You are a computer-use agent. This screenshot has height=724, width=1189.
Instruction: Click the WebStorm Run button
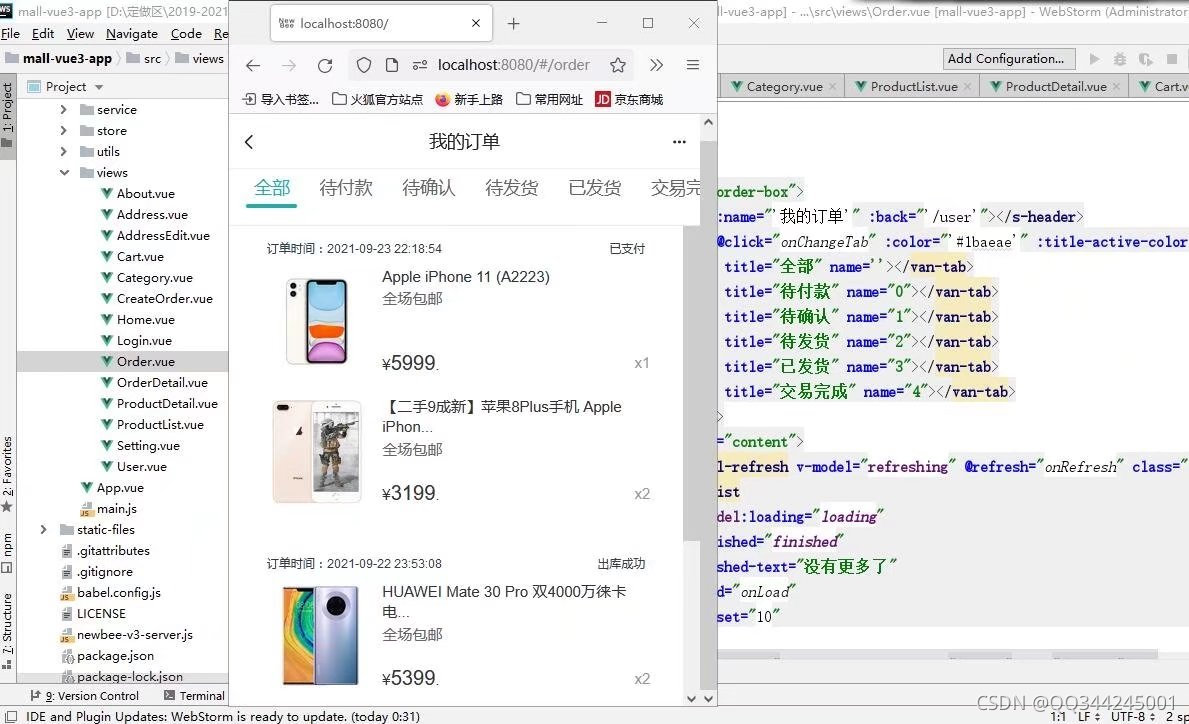[x=1094, y=58]
